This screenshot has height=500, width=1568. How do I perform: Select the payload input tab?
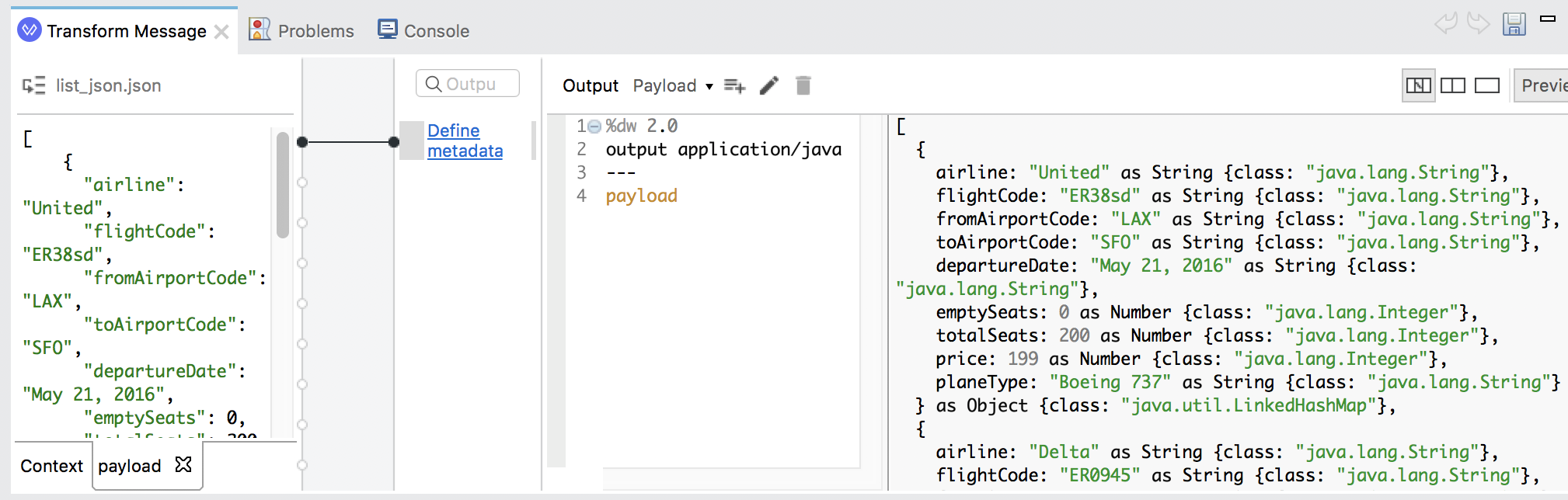tap(129, 466)
